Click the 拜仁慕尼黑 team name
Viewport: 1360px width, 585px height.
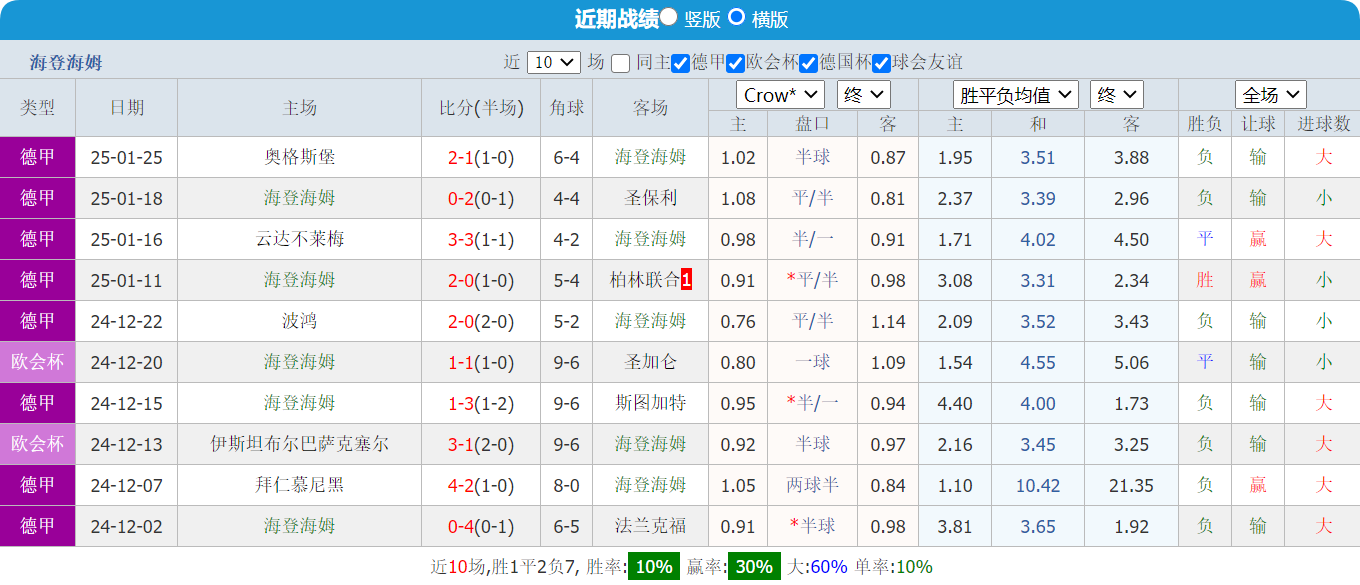coord(302,485)
